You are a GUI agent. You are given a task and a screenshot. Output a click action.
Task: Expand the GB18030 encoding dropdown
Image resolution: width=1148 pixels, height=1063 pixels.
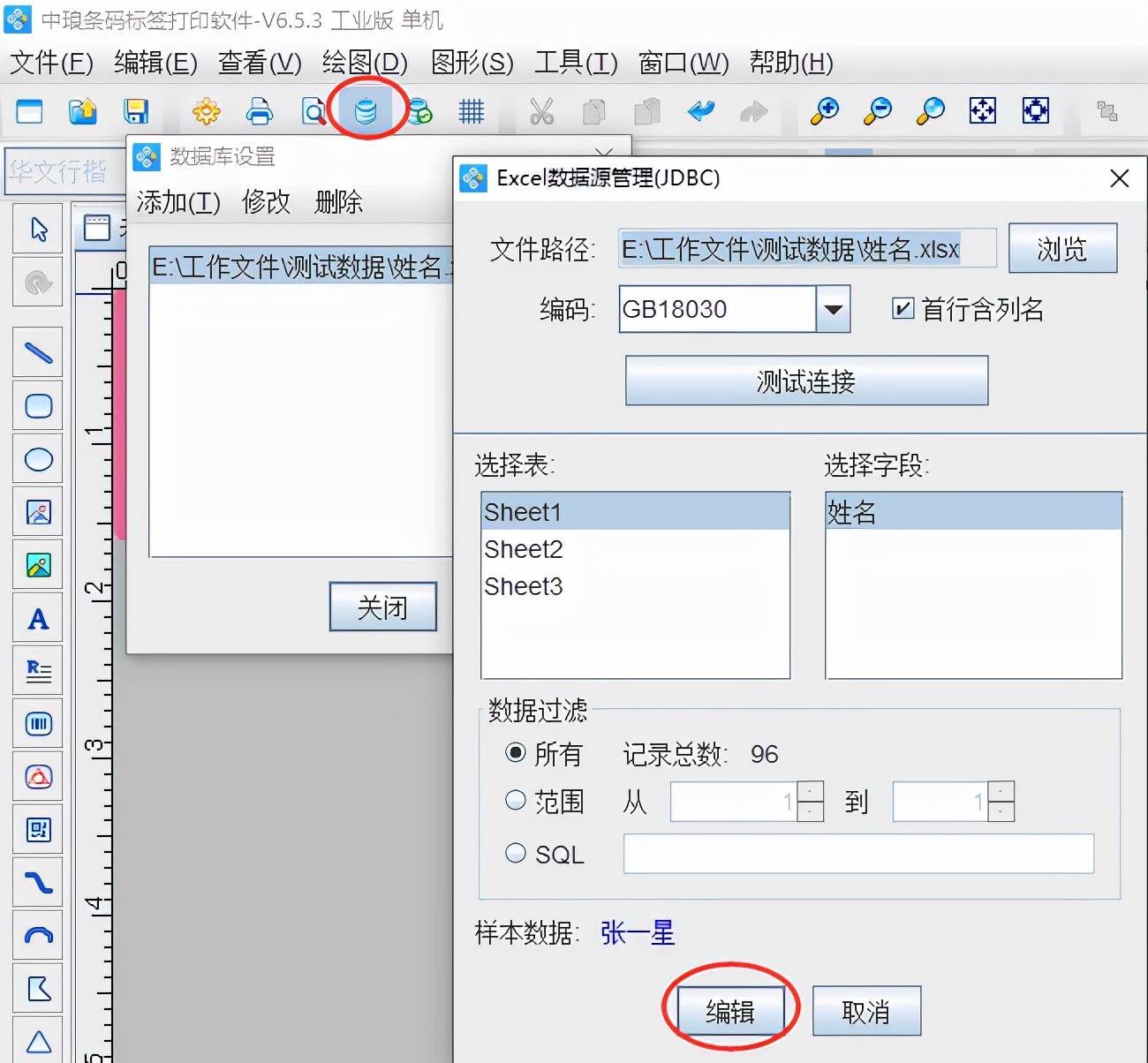(x=833, y=309)
